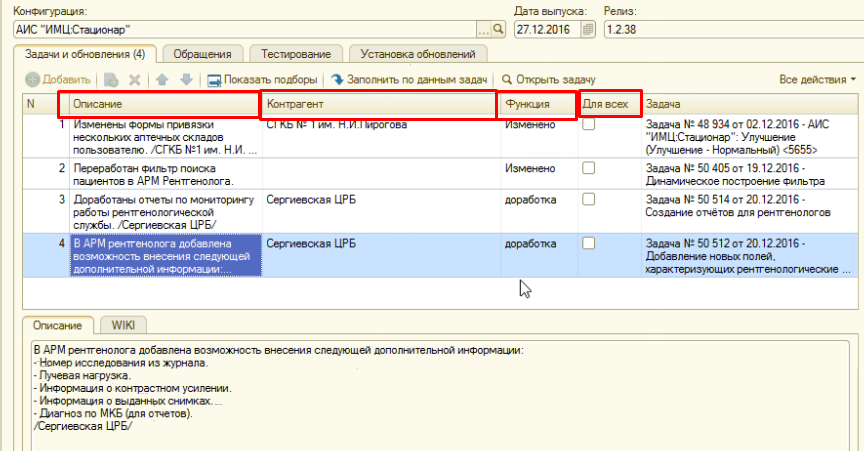Click the Функция column header
The width and height of the screenshot is (864, 451).
[x=539, y=104]
